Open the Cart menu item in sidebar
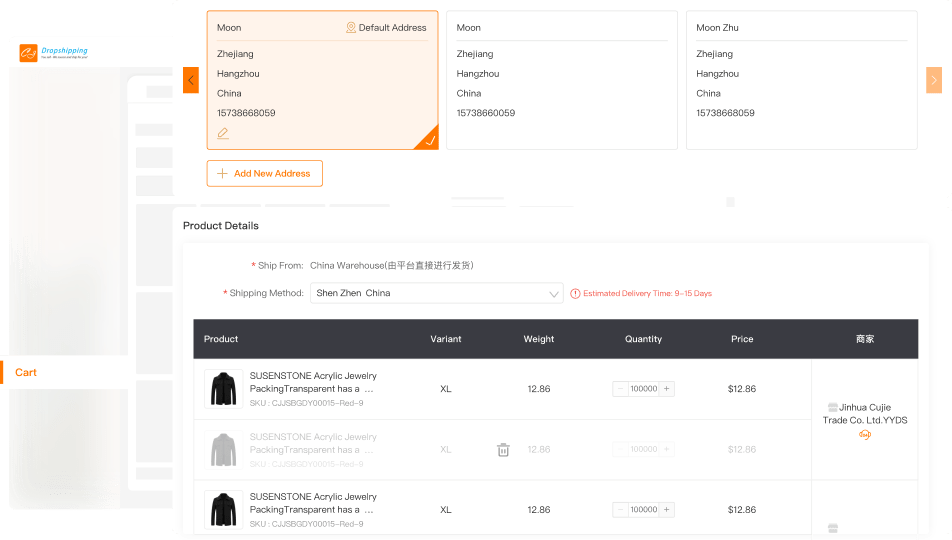 click(26, 373)
